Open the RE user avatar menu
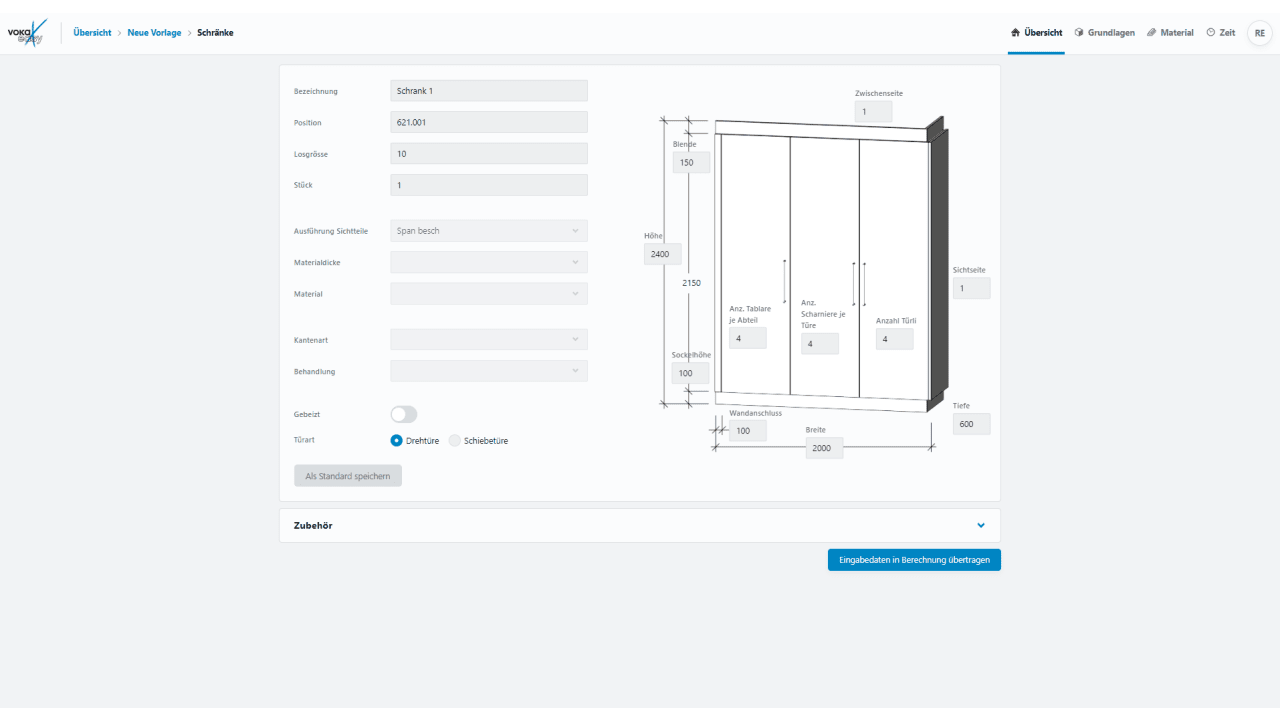 pos(1259,33)
